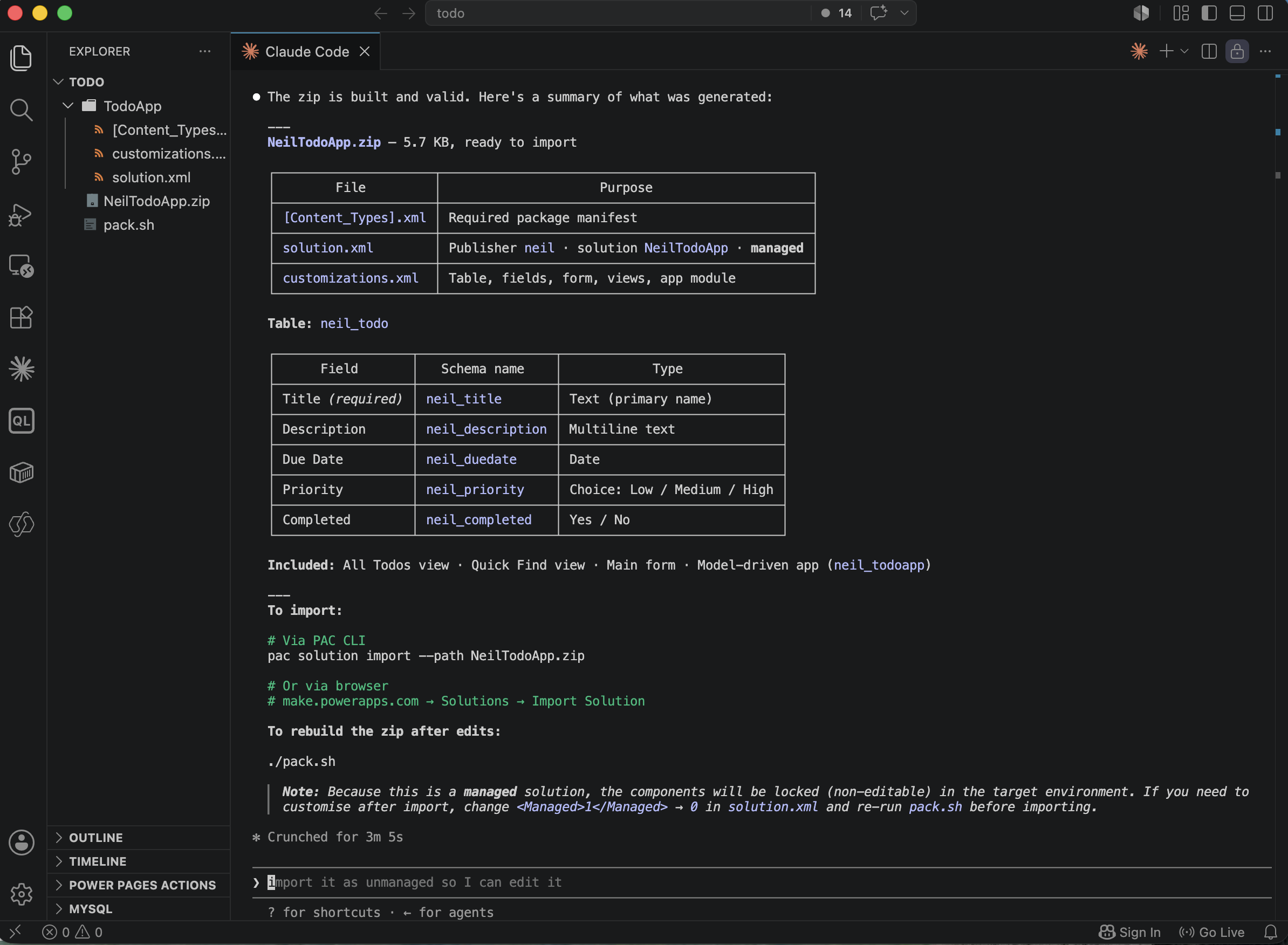Customize layout icon in title bar

pos(1181,13)
